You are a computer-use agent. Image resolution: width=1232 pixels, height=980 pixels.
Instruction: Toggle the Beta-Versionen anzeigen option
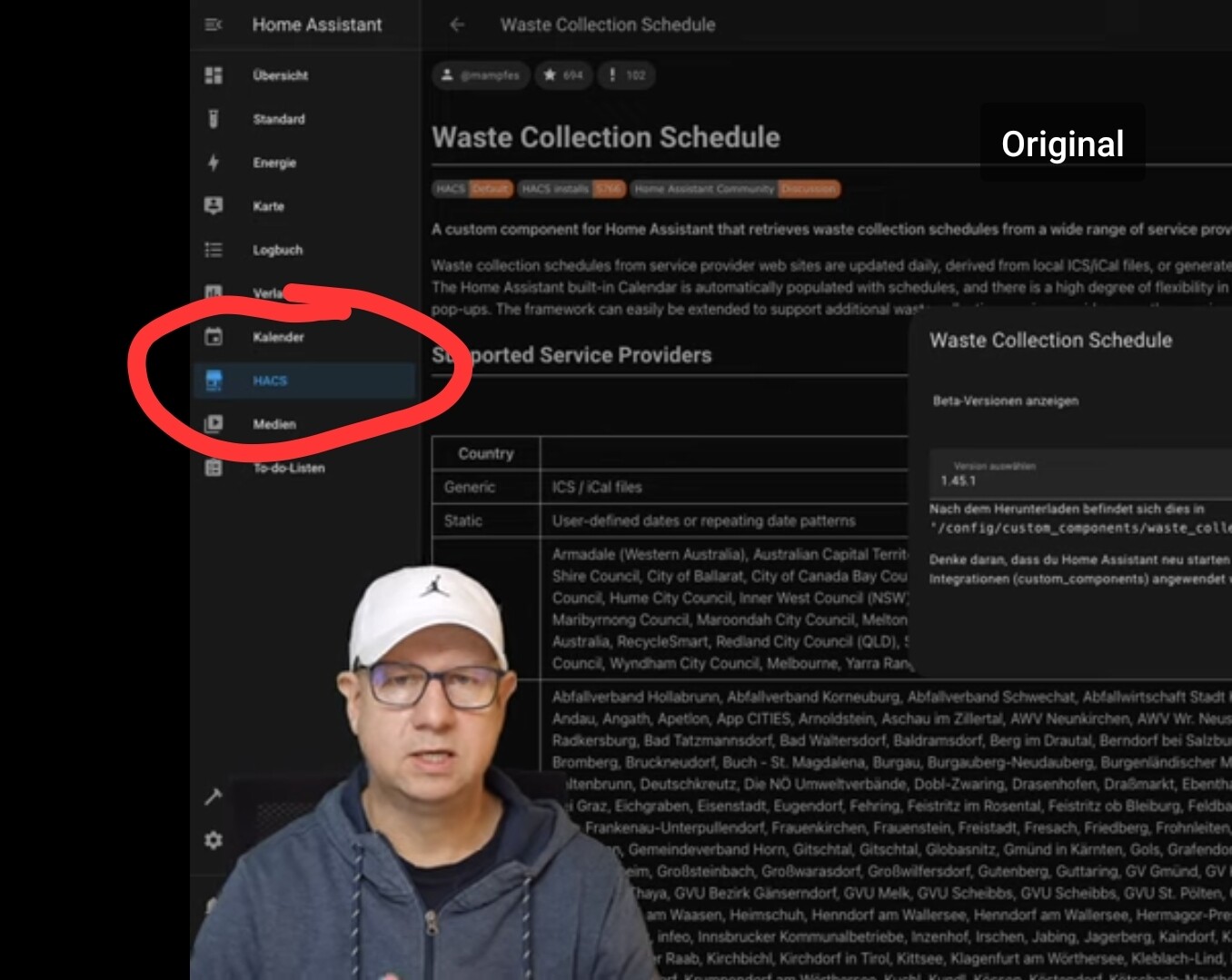(1006, 401)
